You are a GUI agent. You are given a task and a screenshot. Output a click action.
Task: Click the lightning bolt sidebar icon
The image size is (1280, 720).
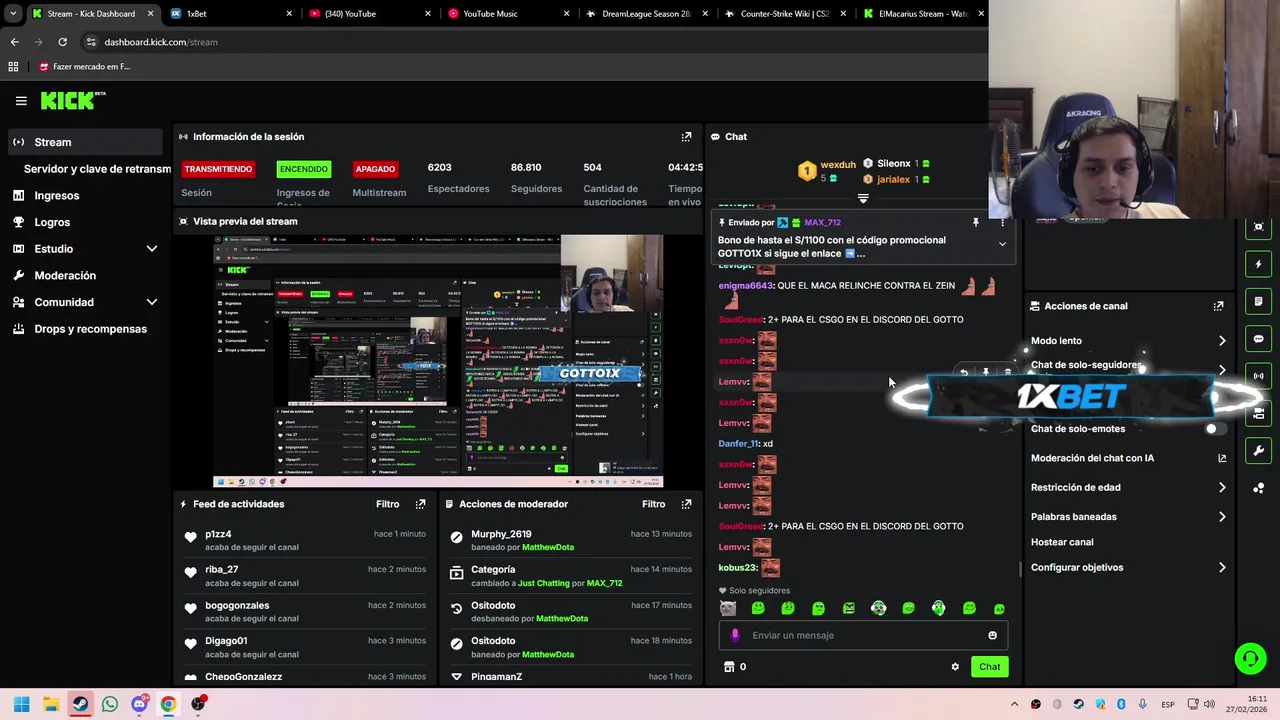(x=1258, y=264)
